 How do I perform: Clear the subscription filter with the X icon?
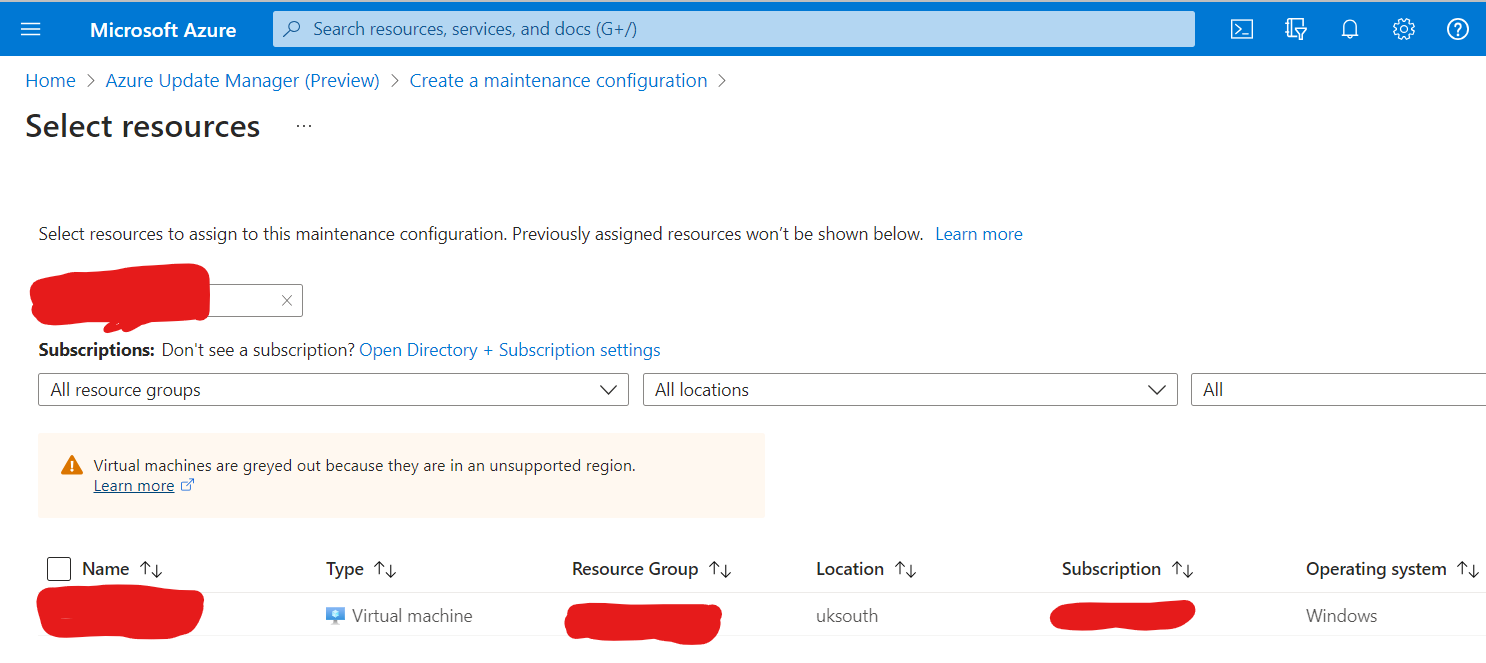287,300
